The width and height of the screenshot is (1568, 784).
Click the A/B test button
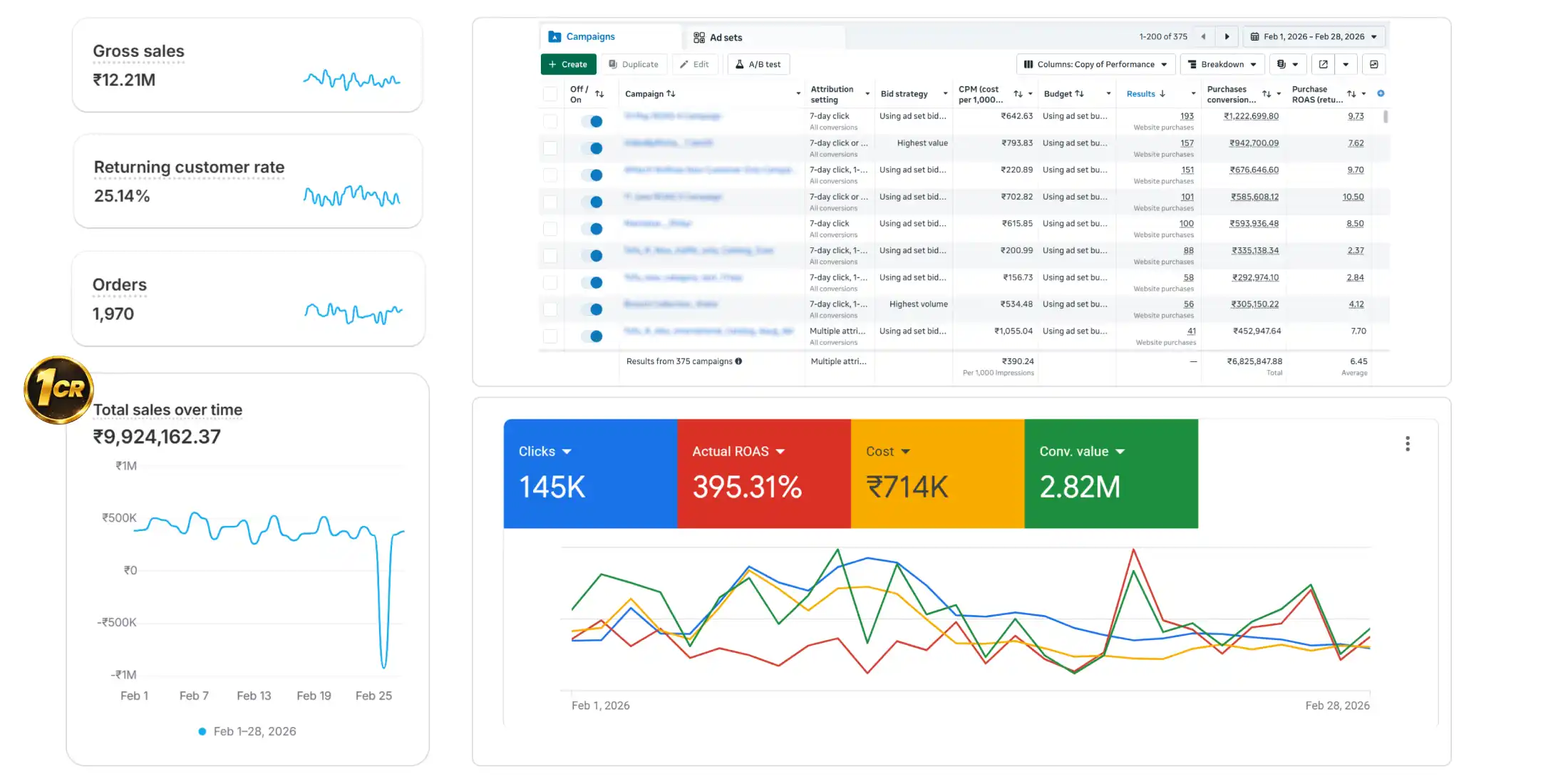758,64
